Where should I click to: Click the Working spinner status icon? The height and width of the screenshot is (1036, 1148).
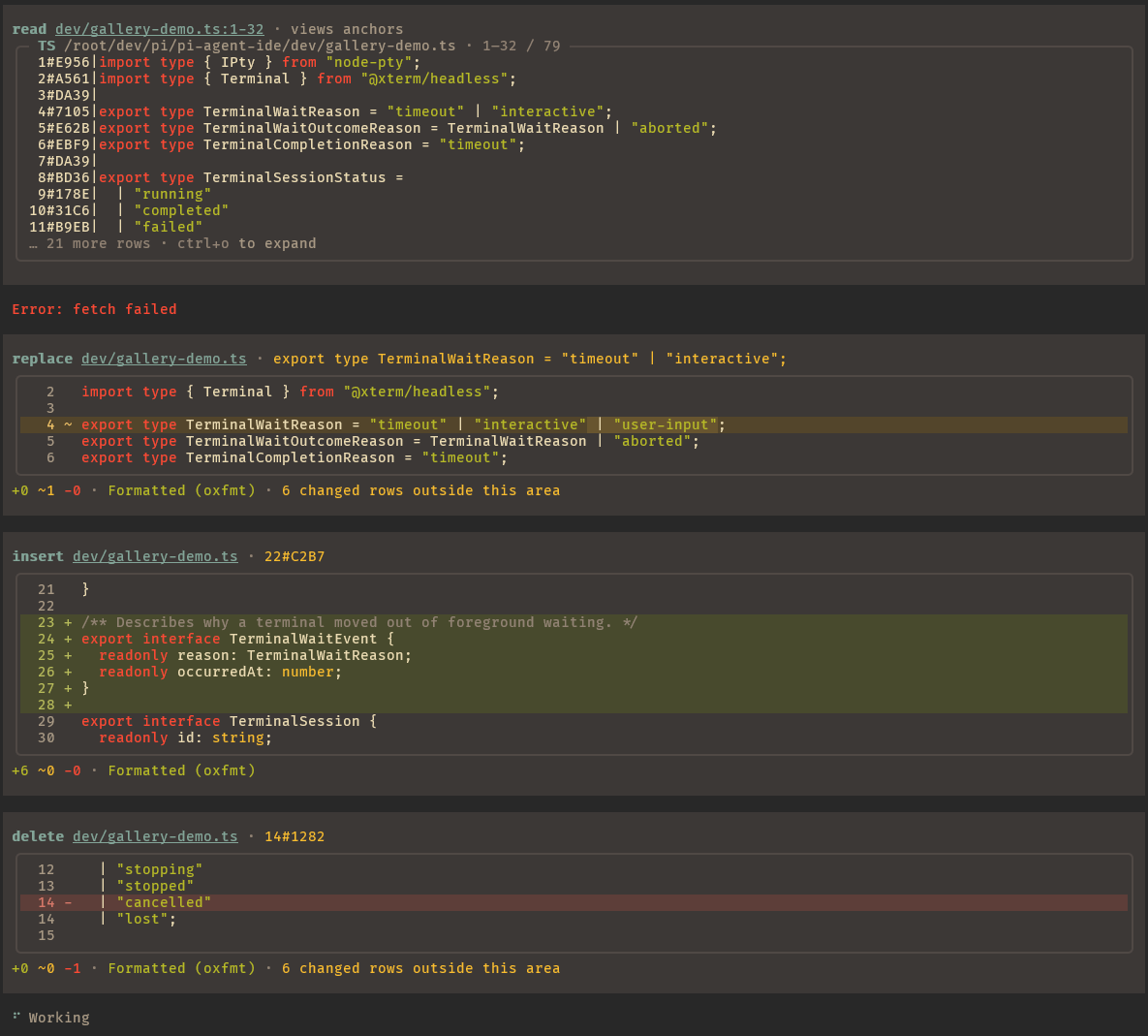(x=16, y=1016)
